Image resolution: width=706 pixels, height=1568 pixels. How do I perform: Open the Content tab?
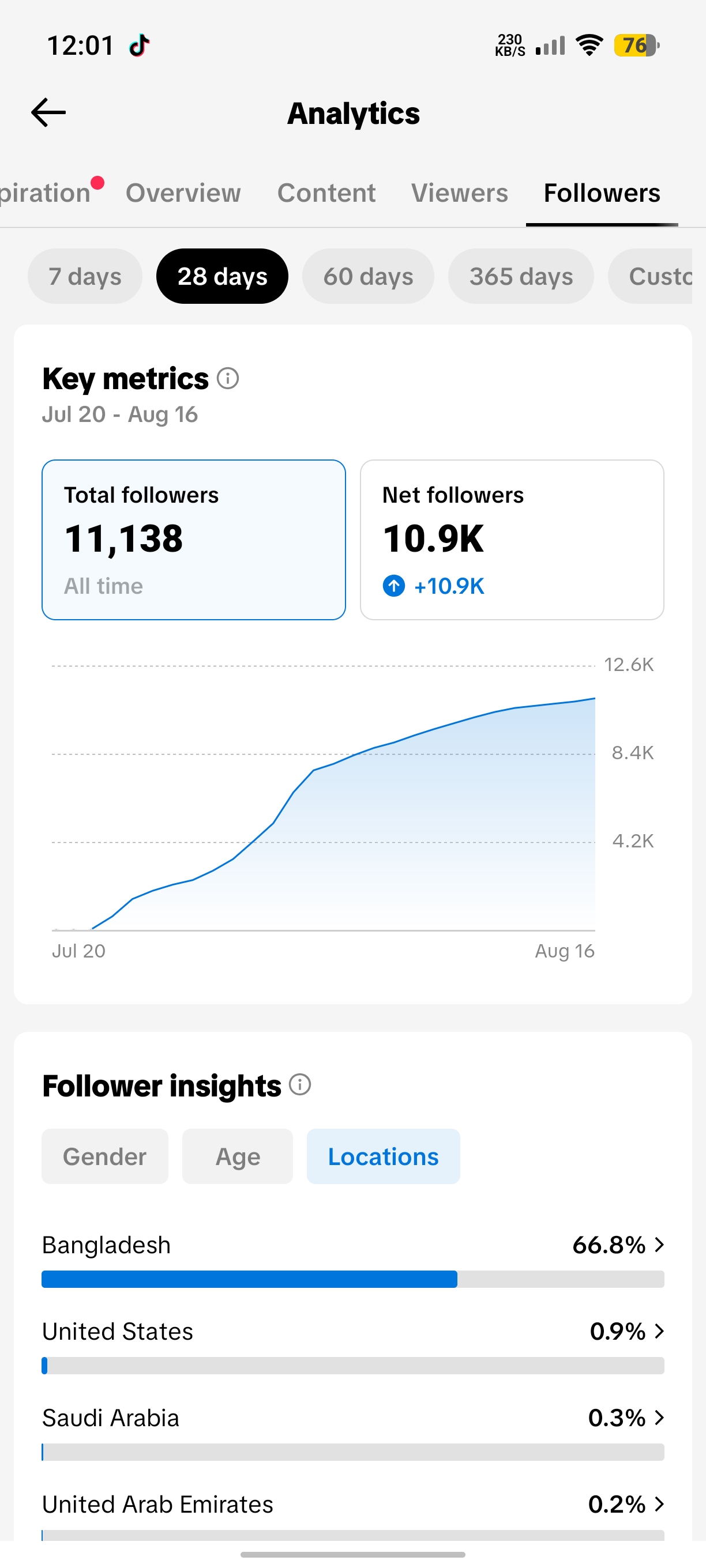[x=326, y=193]
